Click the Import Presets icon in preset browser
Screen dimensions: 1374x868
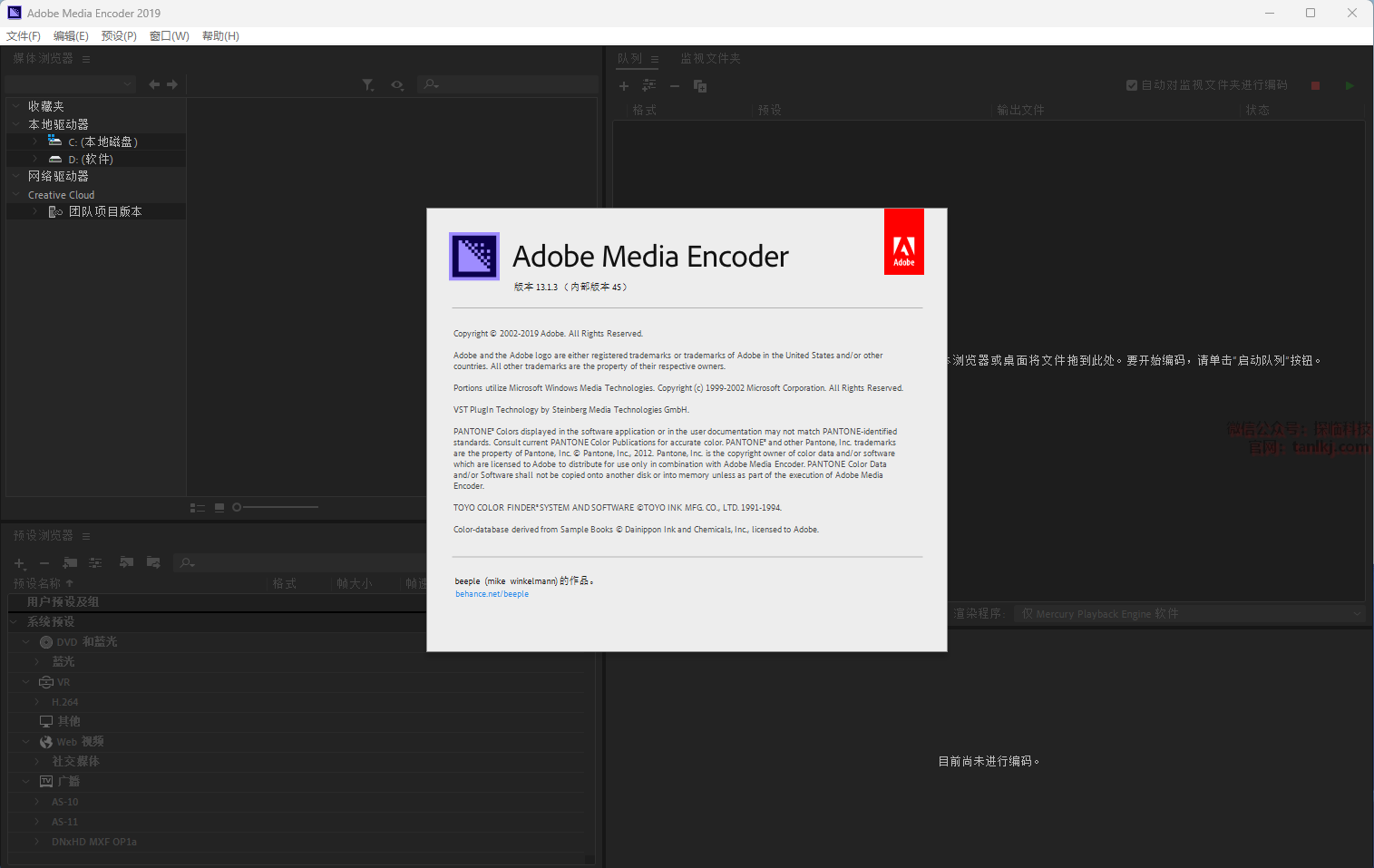(126, 563)
